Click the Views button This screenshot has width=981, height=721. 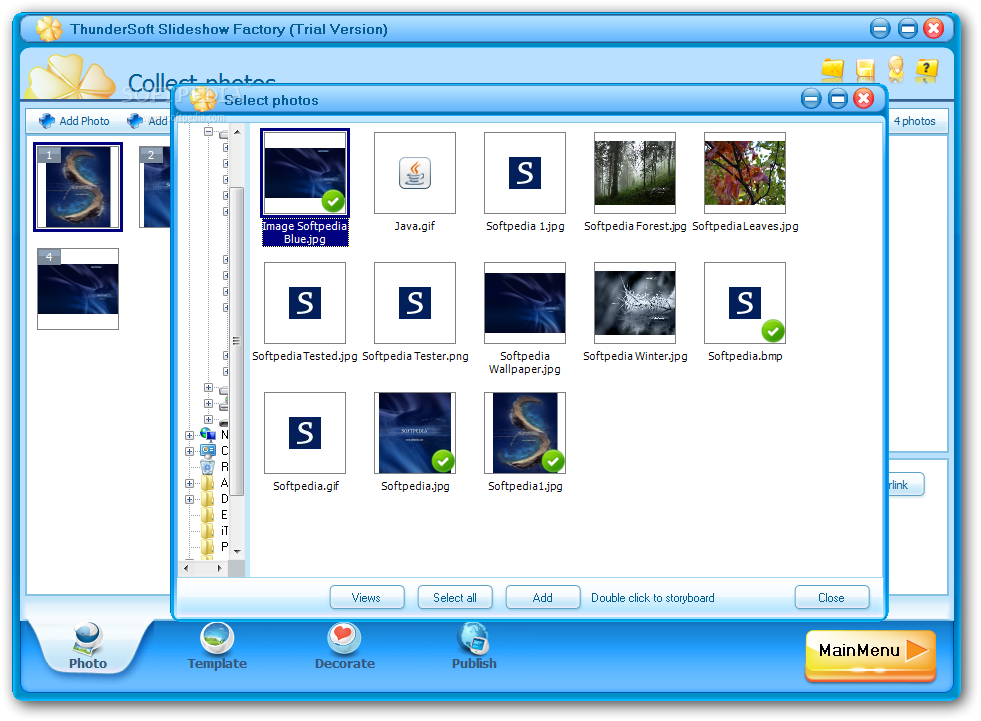pyautogui.click(x=367, y=598)
